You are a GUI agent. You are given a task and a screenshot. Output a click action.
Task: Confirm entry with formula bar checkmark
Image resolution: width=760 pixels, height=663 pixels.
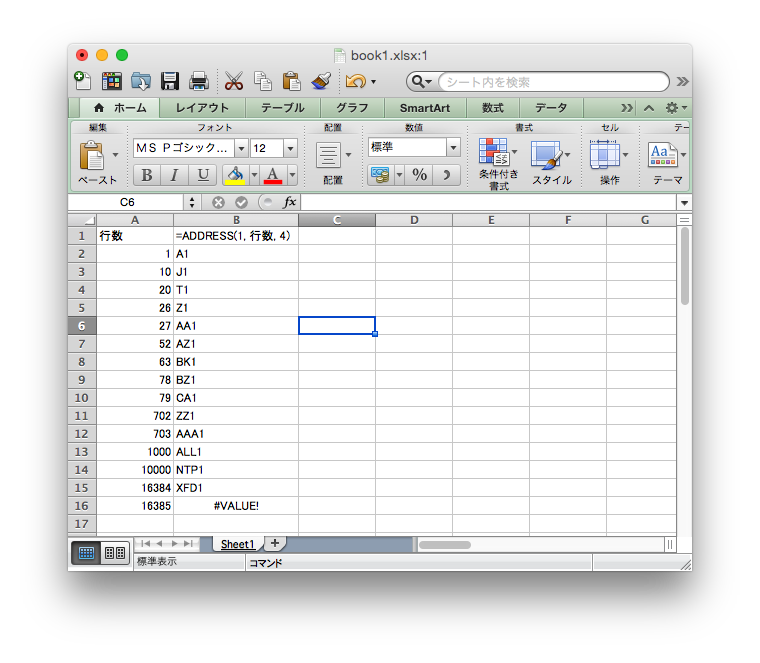click(x=241, y=202)
